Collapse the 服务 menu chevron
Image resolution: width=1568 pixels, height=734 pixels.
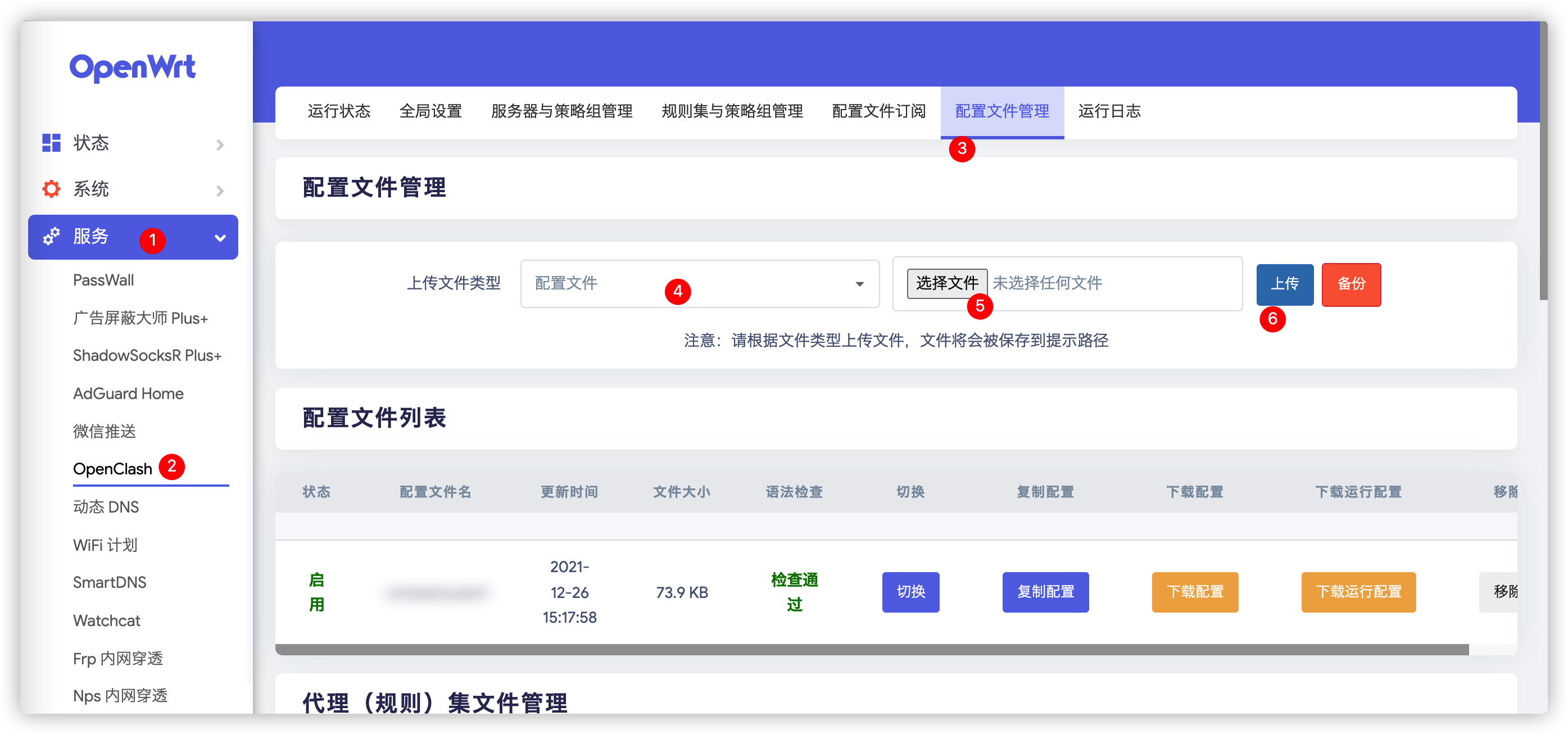pyautogui.click(x=220, y=238)
